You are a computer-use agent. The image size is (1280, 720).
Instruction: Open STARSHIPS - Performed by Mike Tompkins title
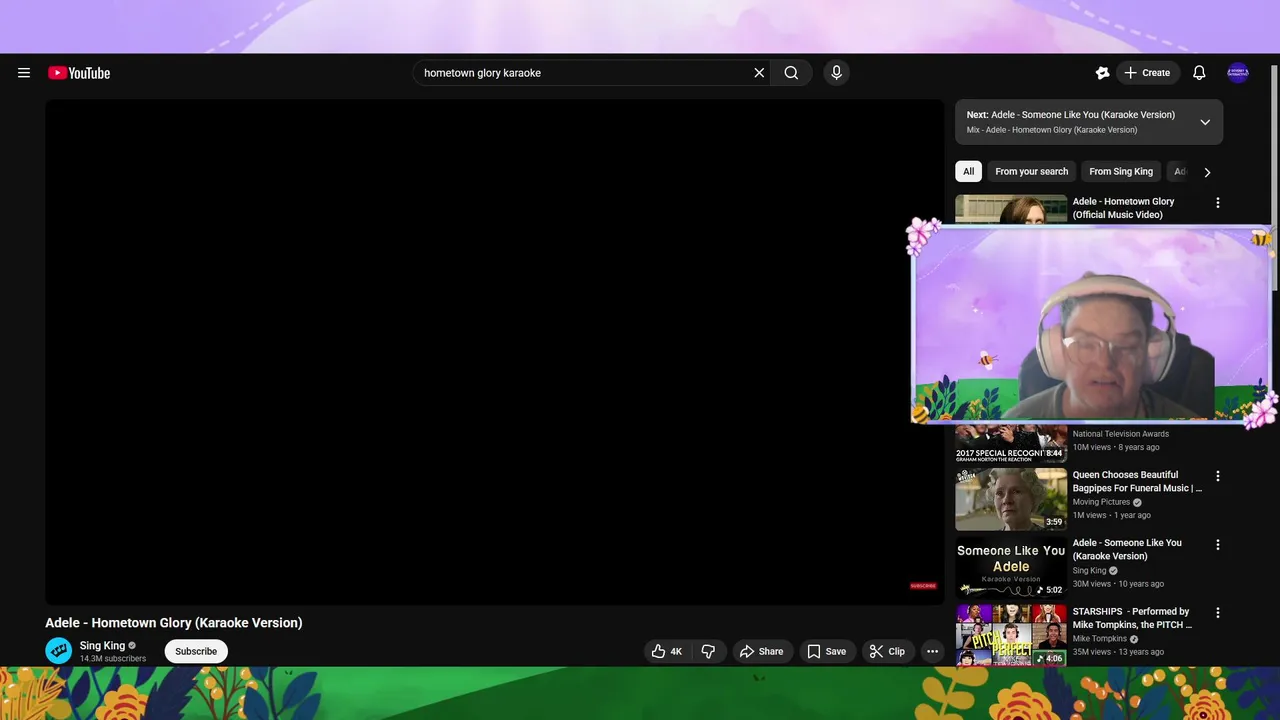1132,617
